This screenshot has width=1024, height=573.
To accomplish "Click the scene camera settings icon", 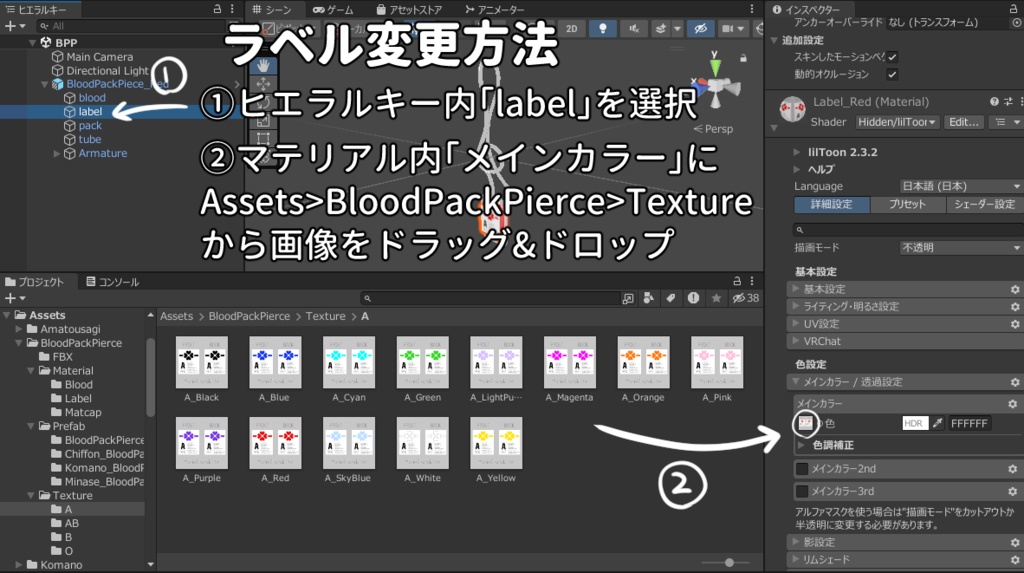I will tap(726, 29).
